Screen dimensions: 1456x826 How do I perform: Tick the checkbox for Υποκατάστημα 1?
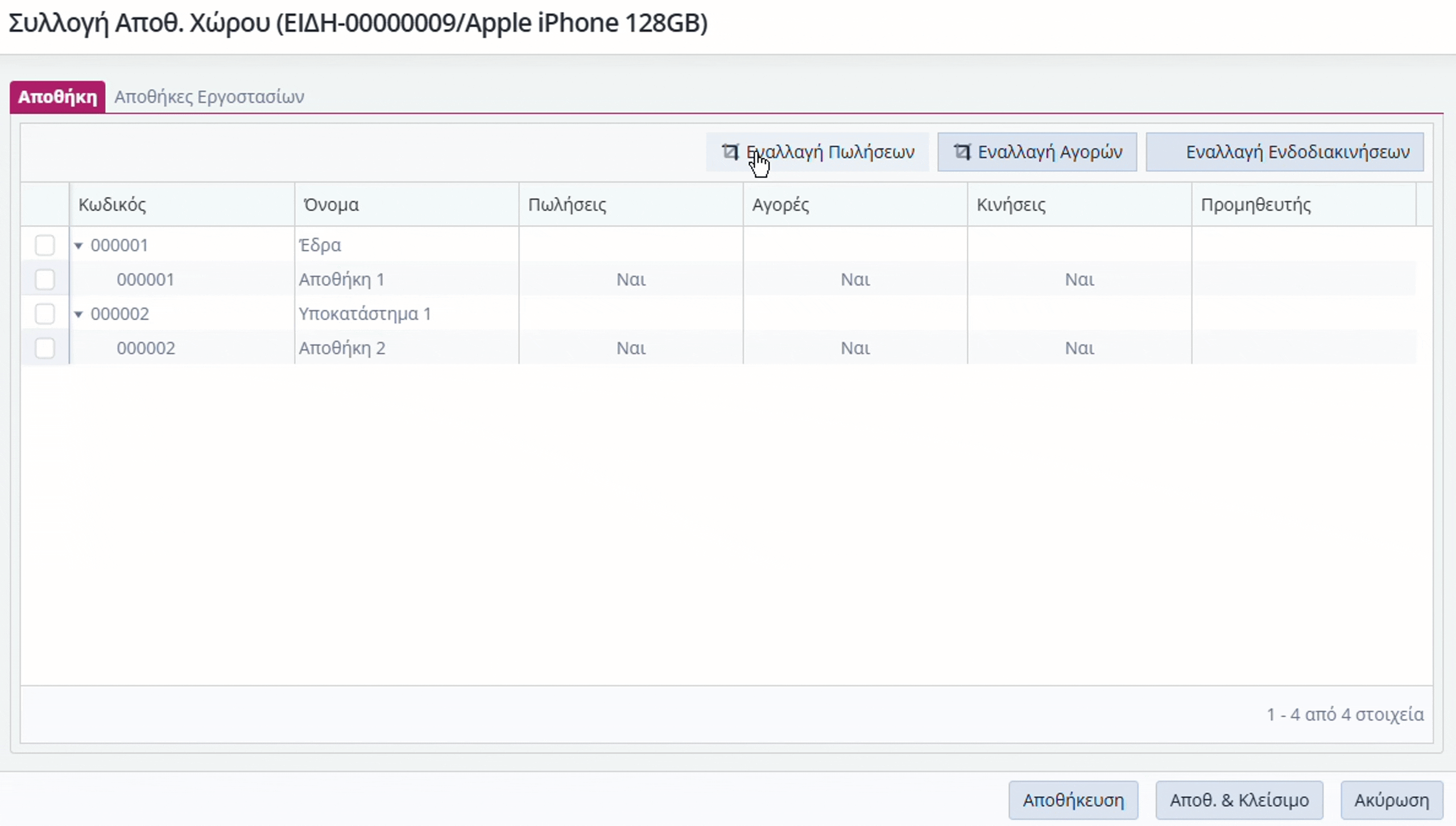pos(45,313)
